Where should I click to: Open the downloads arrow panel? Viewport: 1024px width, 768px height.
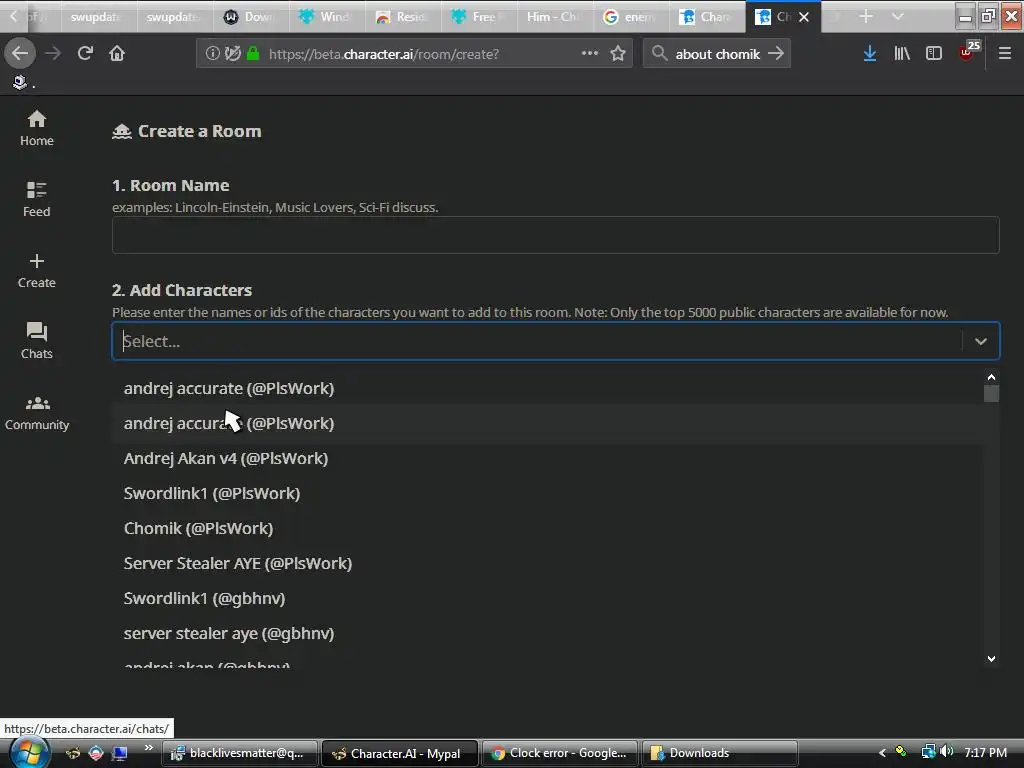(869, 54)
